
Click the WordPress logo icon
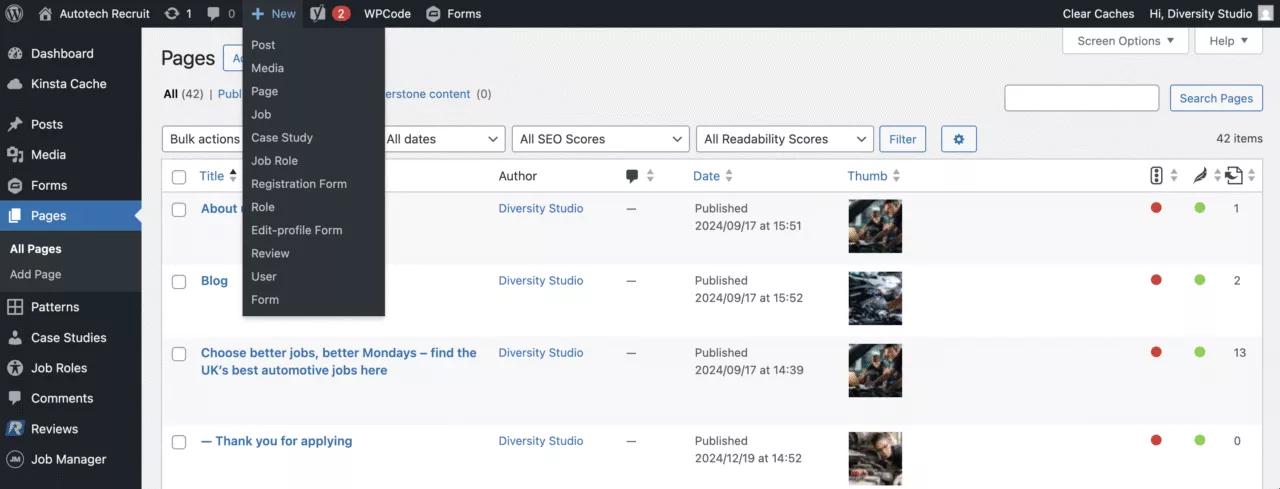pos(14,14)
